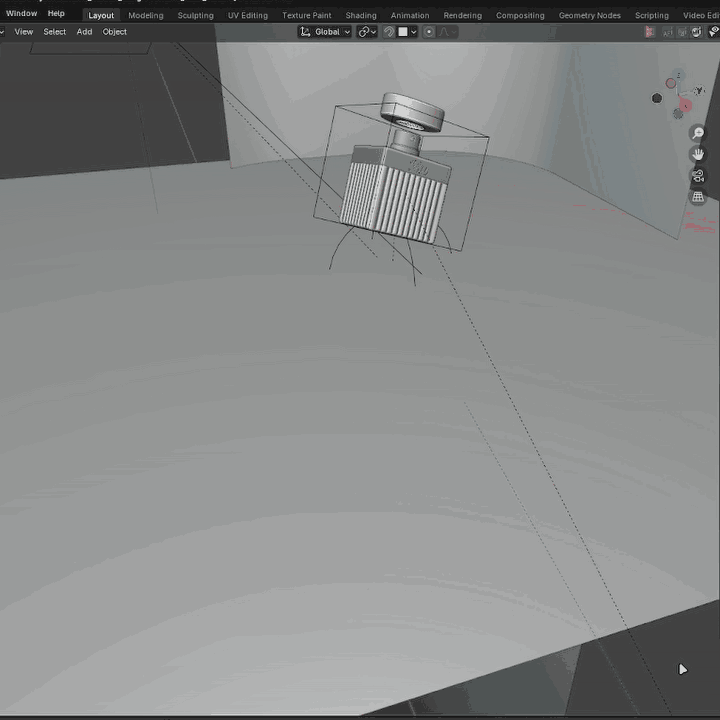Toggle the viewport overlays button

[x=696, y=32]
